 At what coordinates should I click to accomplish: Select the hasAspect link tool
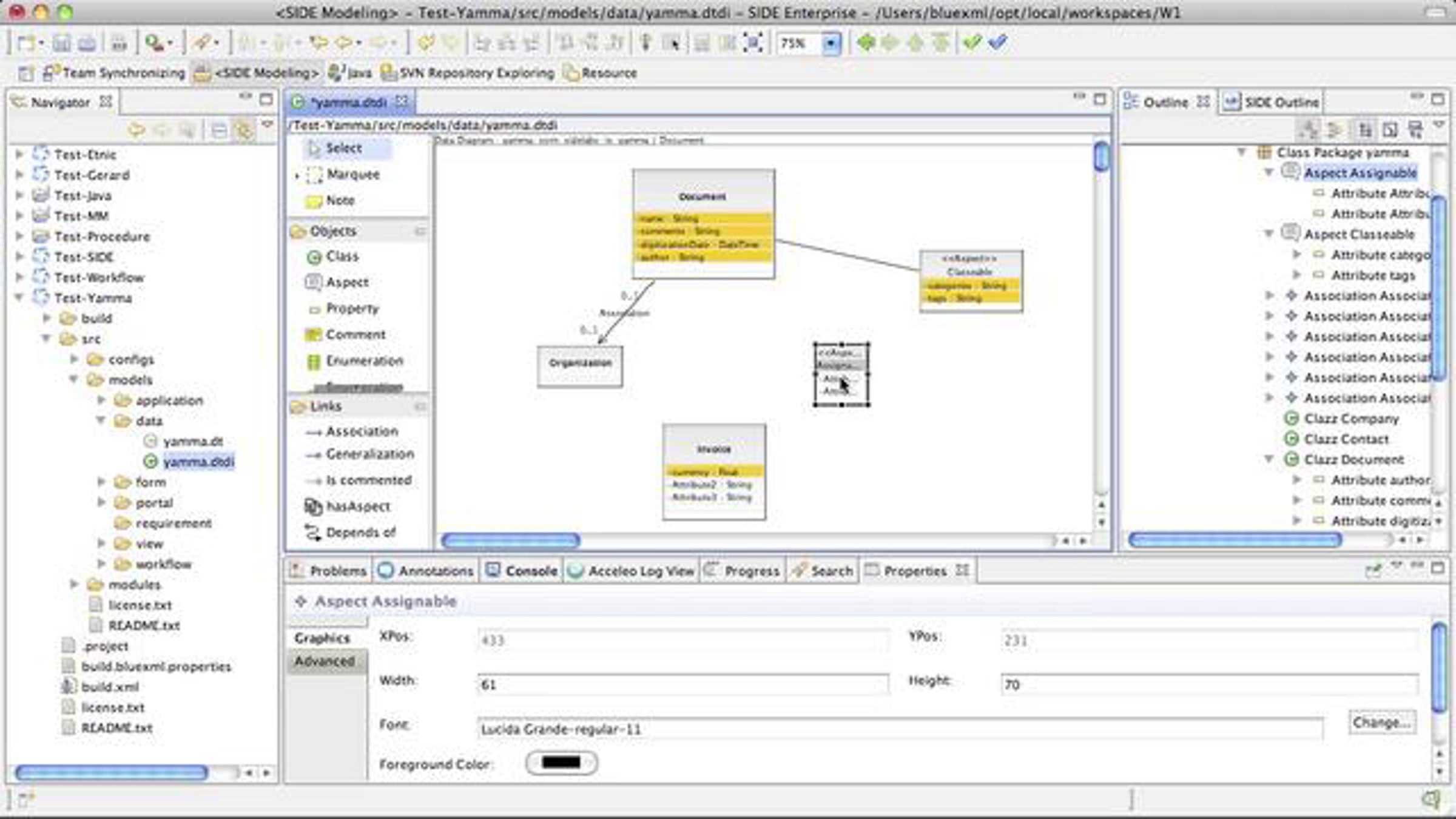(357, 507)
